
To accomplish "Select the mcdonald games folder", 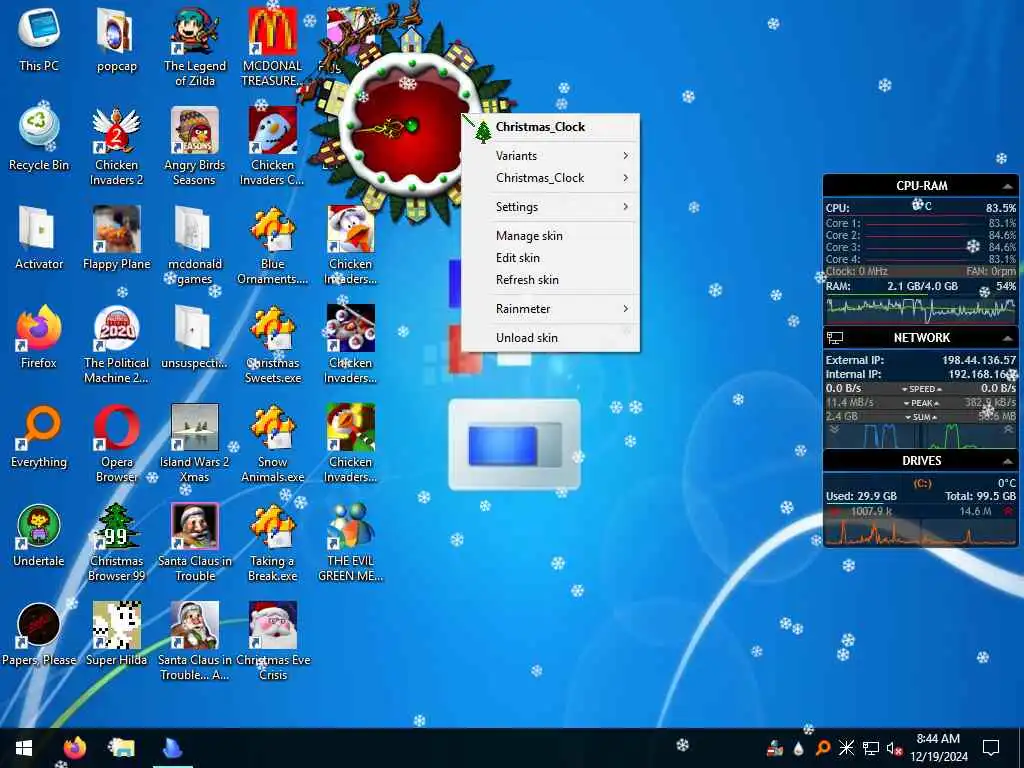I will [x=195, y=245].
